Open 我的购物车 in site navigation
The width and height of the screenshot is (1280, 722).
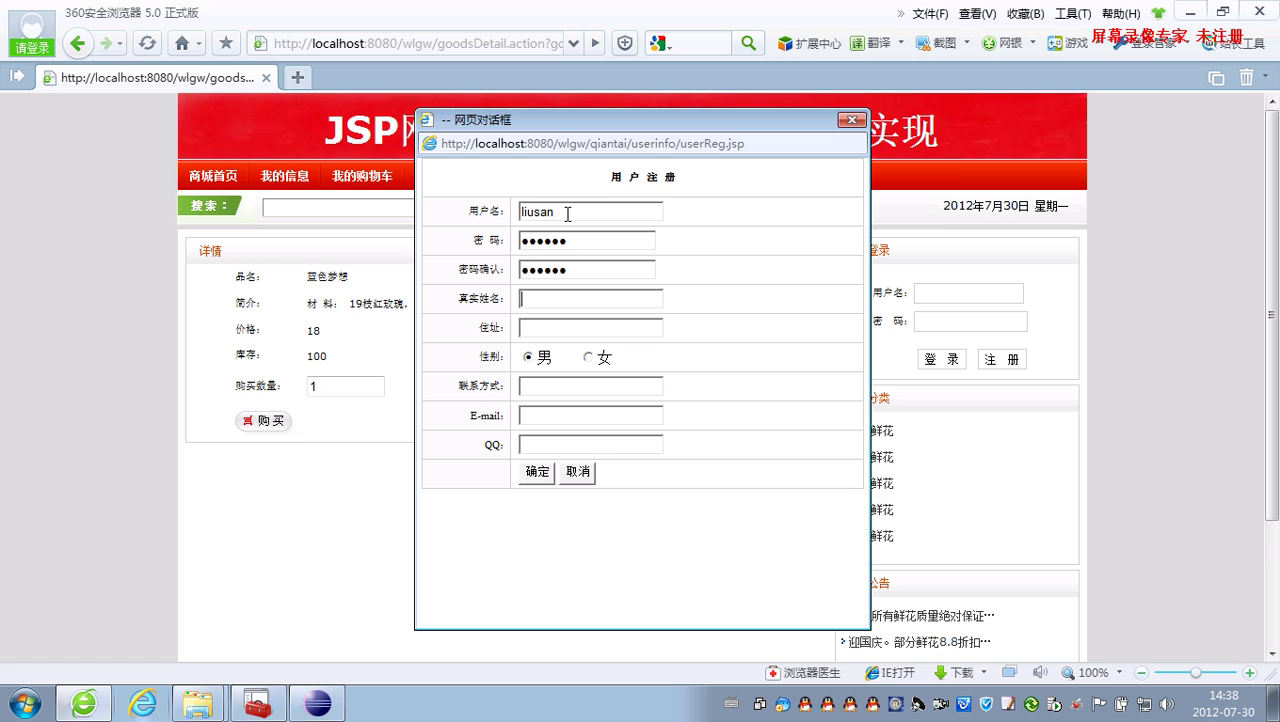(x=362, y=176)
